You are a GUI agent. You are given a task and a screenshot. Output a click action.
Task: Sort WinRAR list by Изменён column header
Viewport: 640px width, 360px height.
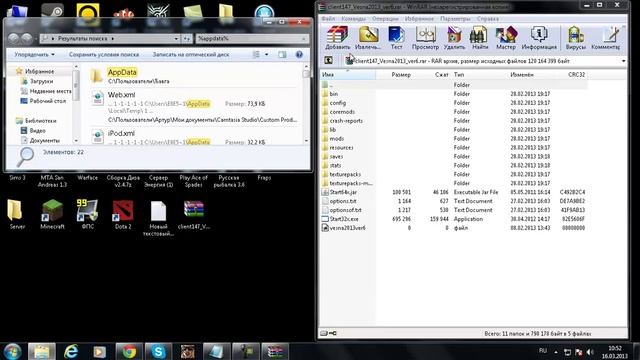pos(522,75)
